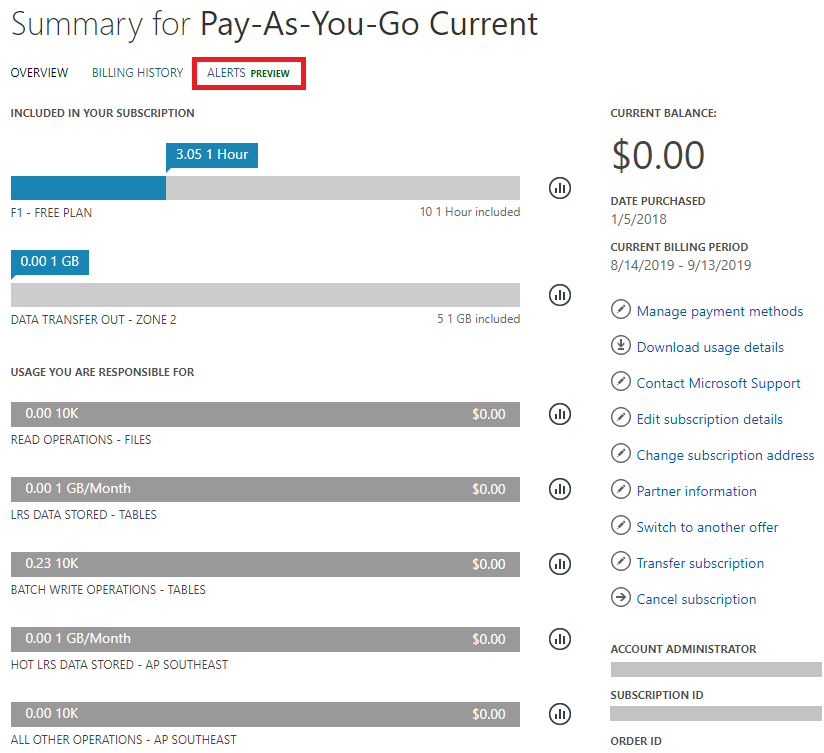Open Transfer subscription link
Viewport: 824px width, 753px height.
pos(700,563)
